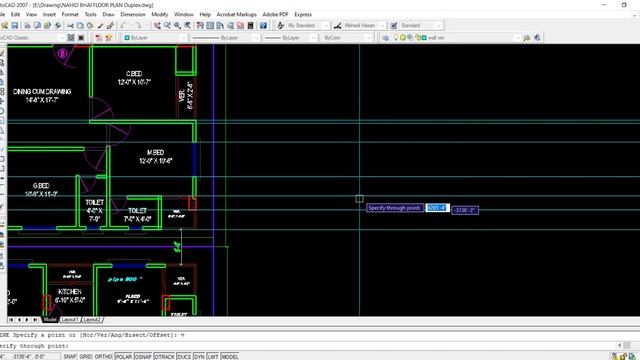Click the Publish icon
The image size is (640, 360).
point(47,25)
